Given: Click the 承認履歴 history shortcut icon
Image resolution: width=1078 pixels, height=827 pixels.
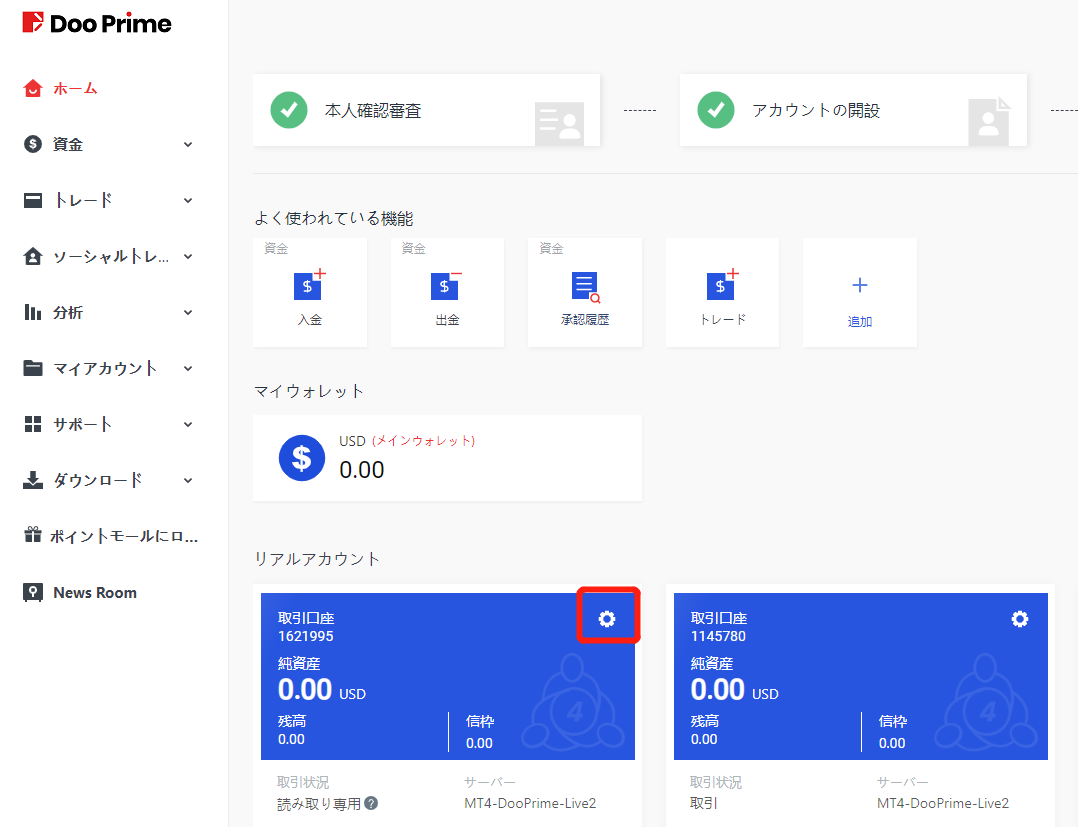Looking at the screenshot, I should [x=586, y=287].
